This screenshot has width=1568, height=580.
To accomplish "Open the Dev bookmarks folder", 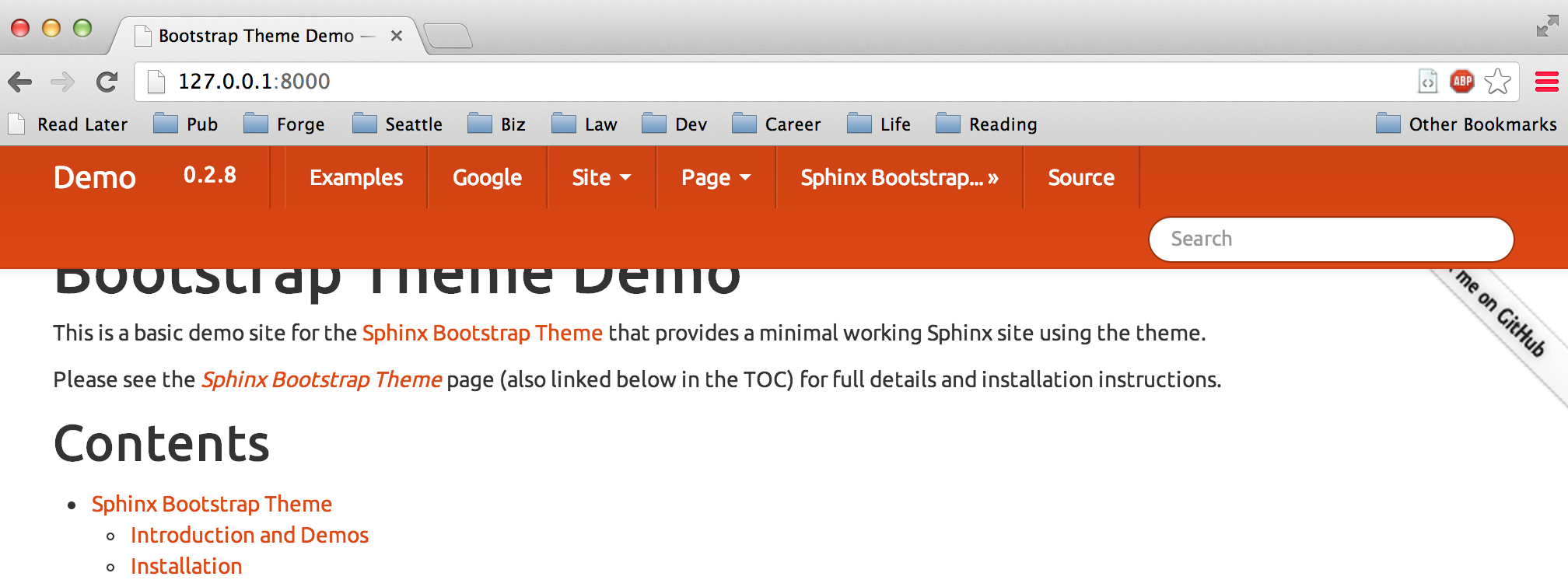I will click(674, 124).
